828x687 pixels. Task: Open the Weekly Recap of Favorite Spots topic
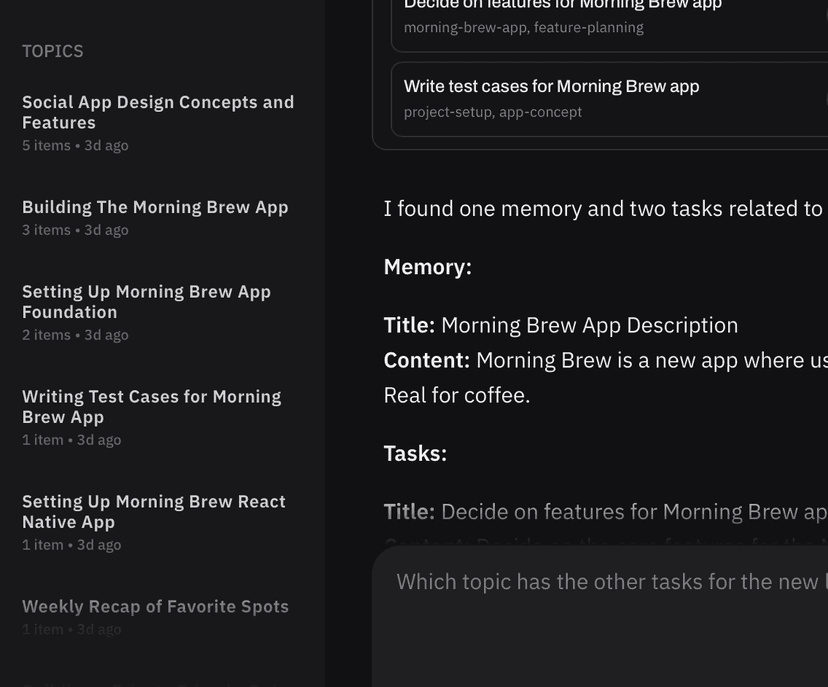155,606
